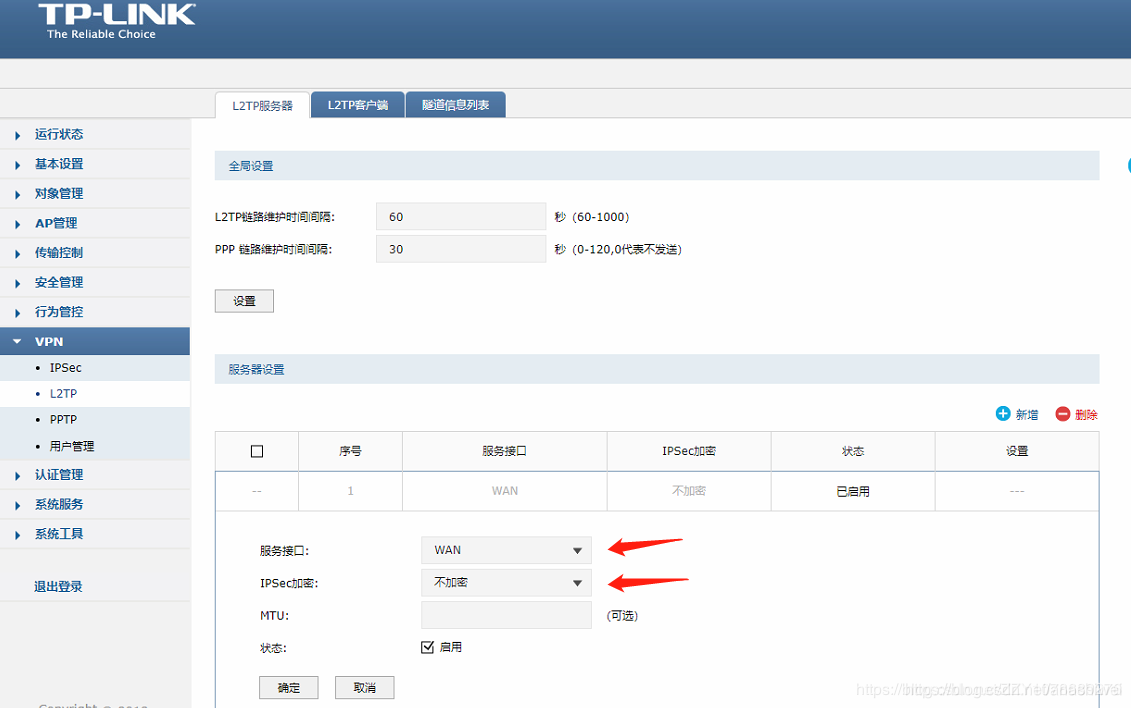The height and width of the screenshot is (708, 1131).
Task: Click the 取消 cancel button
Action: tap(364, 687)
